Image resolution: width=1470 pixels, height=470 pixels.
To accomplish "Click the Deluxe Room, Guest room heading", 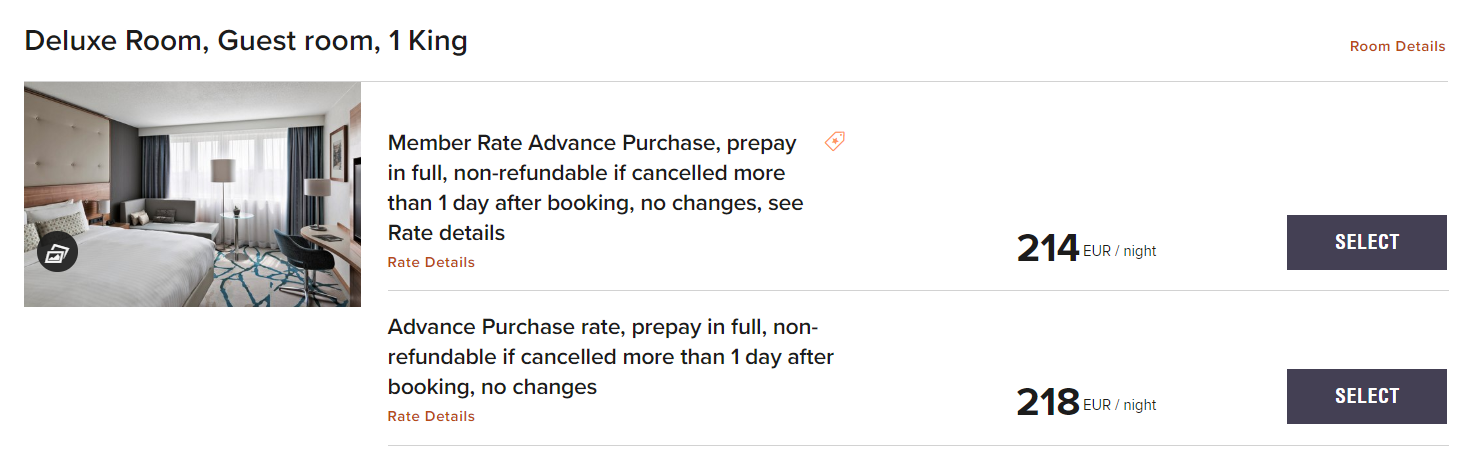I will pyautogui.click(x=246, y=41).
